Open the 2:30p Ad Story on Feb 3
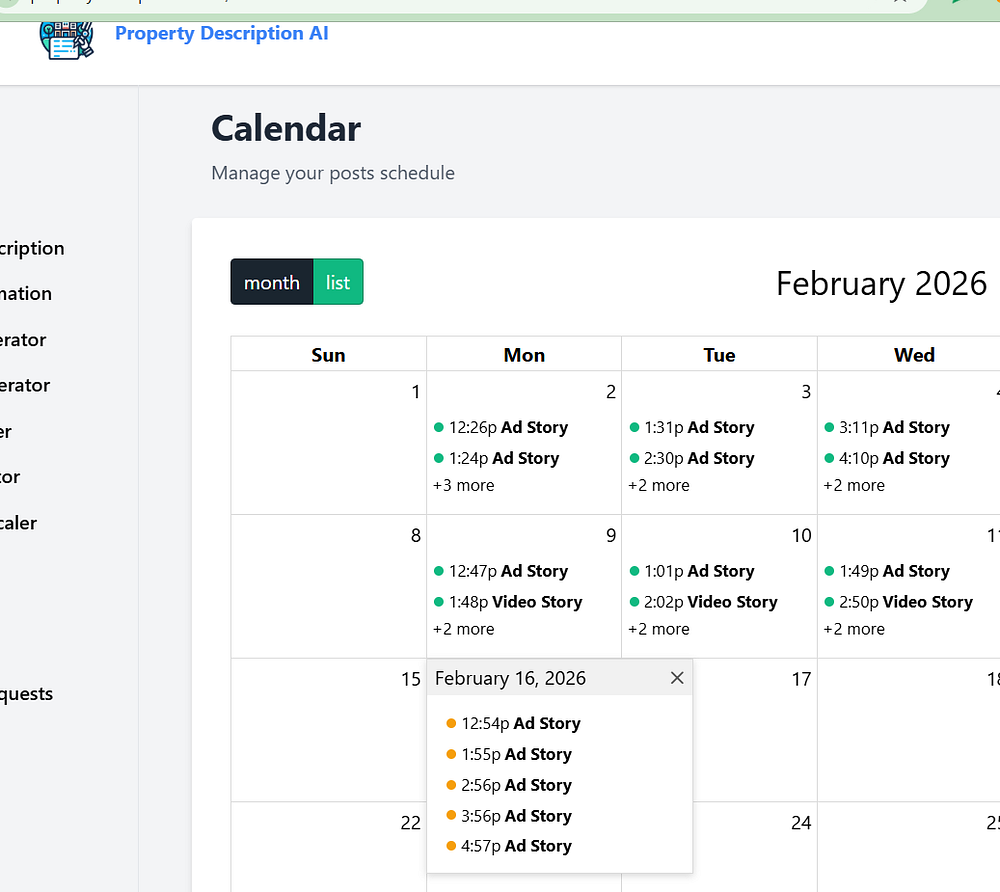The image size is (1000, 892). 691,458
